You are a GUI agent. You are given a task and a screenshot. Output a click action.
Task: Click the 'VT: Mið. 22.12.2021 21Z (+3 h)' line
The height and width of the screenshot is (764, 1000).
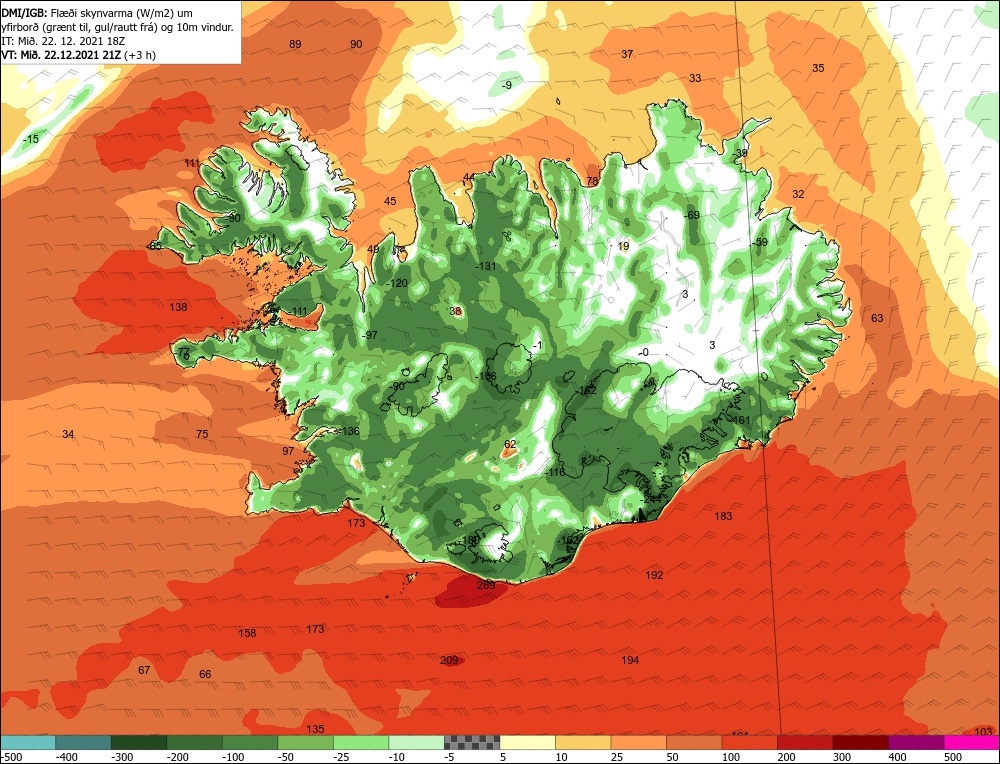(78, 55)
